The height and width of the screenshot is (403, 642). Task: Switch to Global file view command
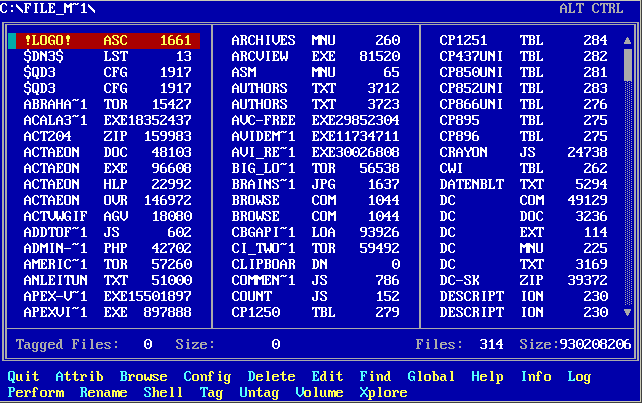tap(431, 377)
